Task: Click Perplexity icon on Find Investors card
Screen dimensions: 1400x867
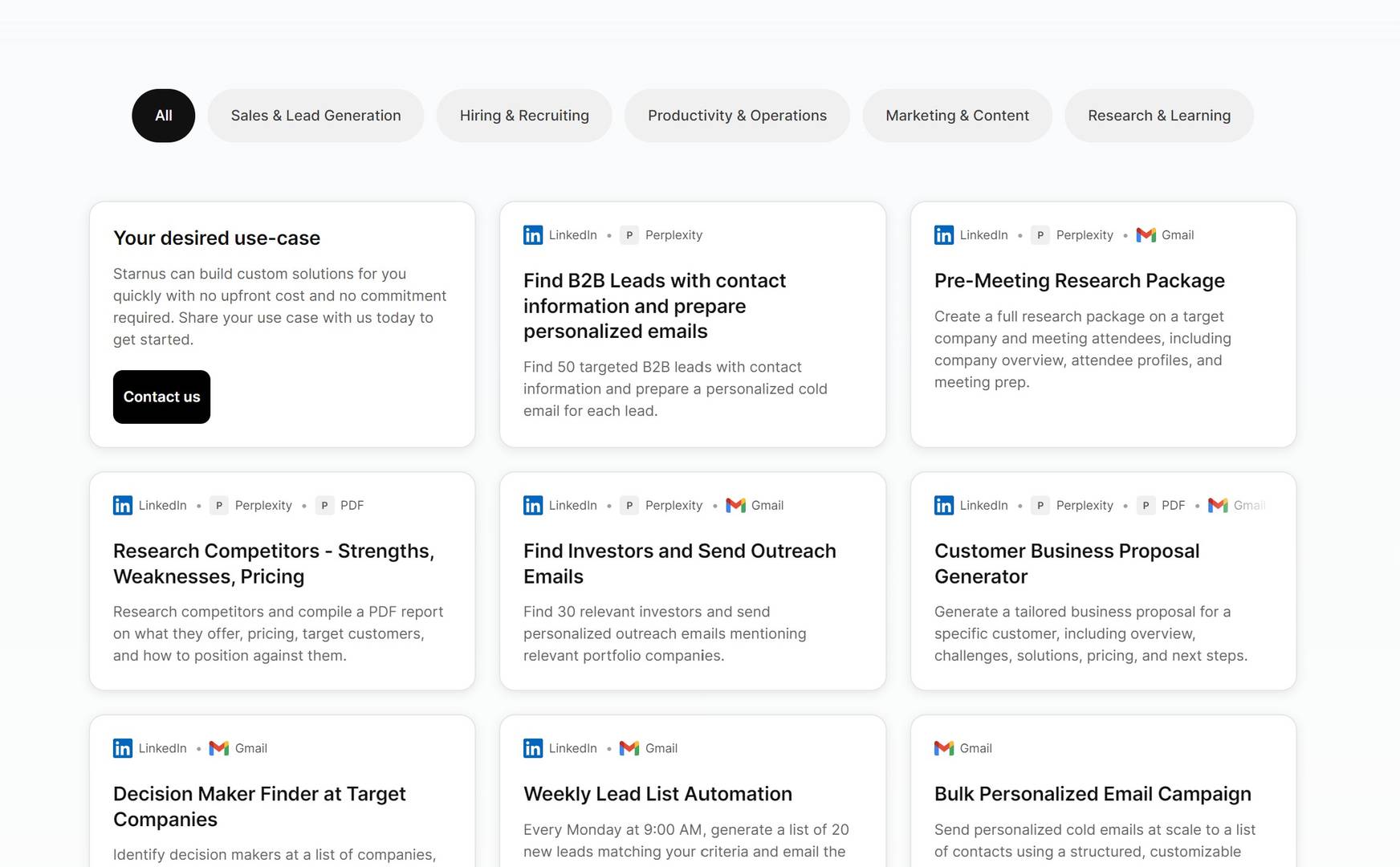Action: point(629,506)
